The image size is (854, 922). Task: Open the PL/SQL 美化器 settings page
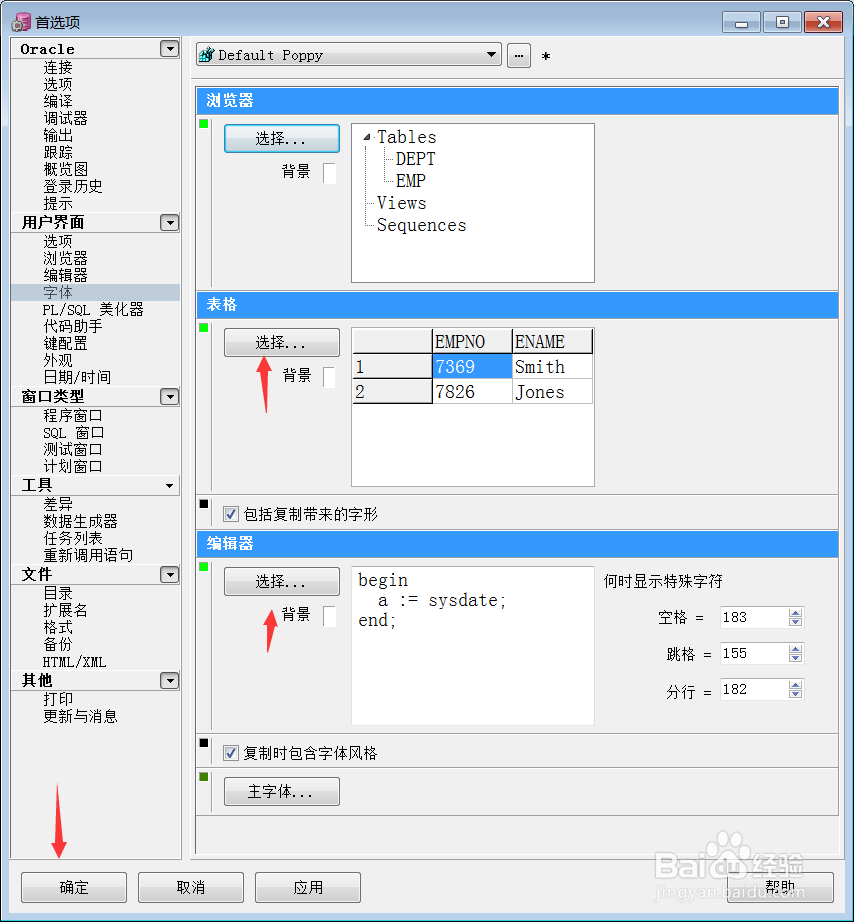(92, 309)
